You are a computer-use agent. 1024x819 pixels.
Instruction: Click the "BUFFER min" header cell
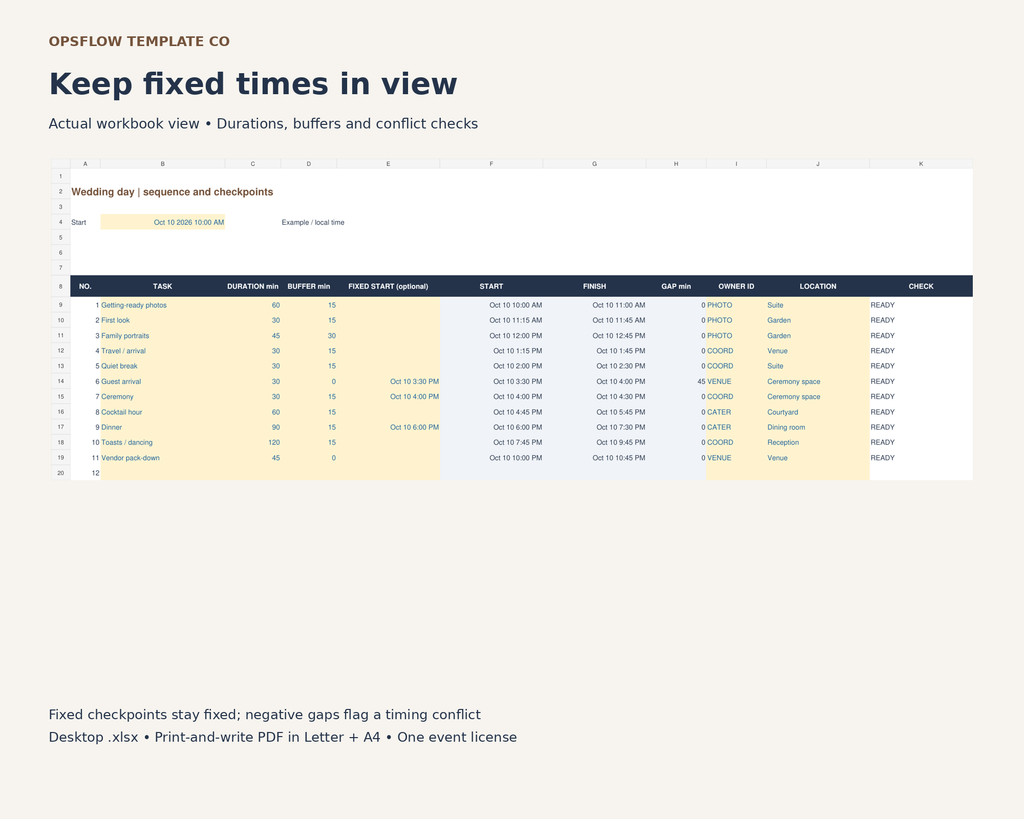pyautogui.click(x=309, y=286)
